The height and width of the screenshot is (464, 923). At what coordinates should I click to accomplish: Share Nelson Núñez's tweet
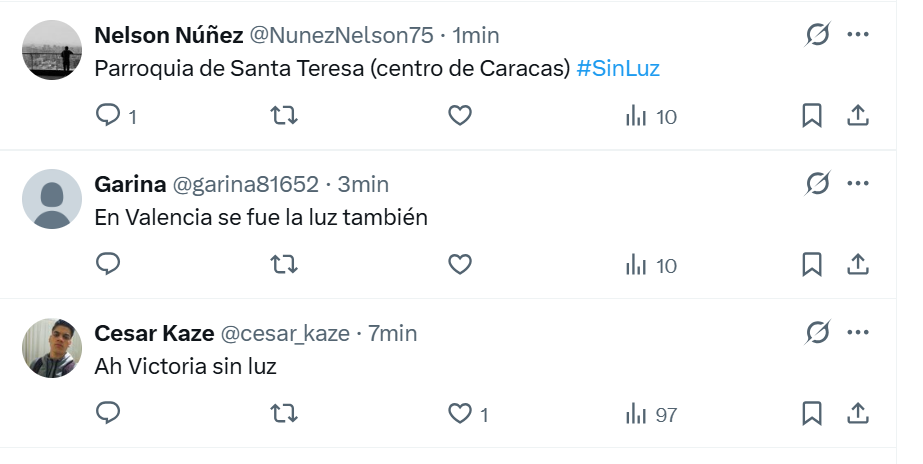pos(857,116)
